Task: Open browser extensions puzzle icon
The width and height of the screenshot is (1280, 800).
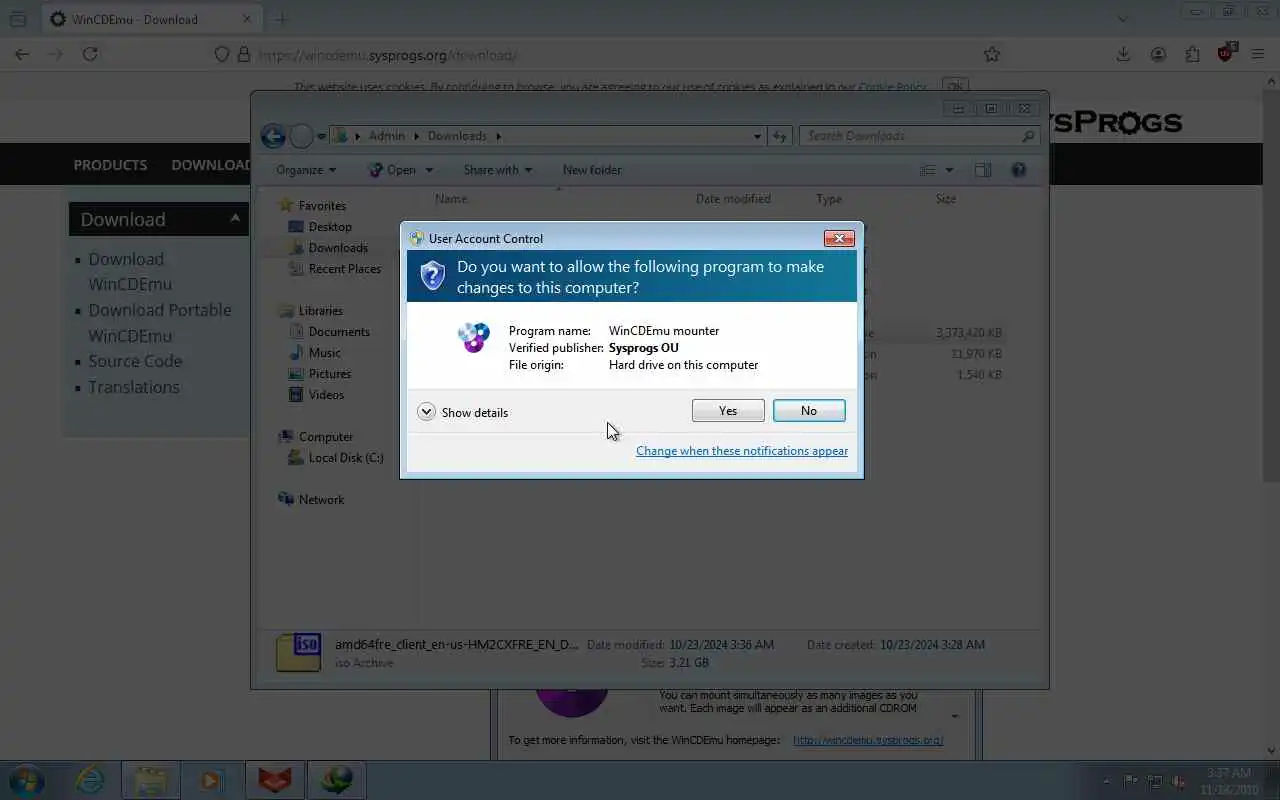Action: coord(1192,54)
